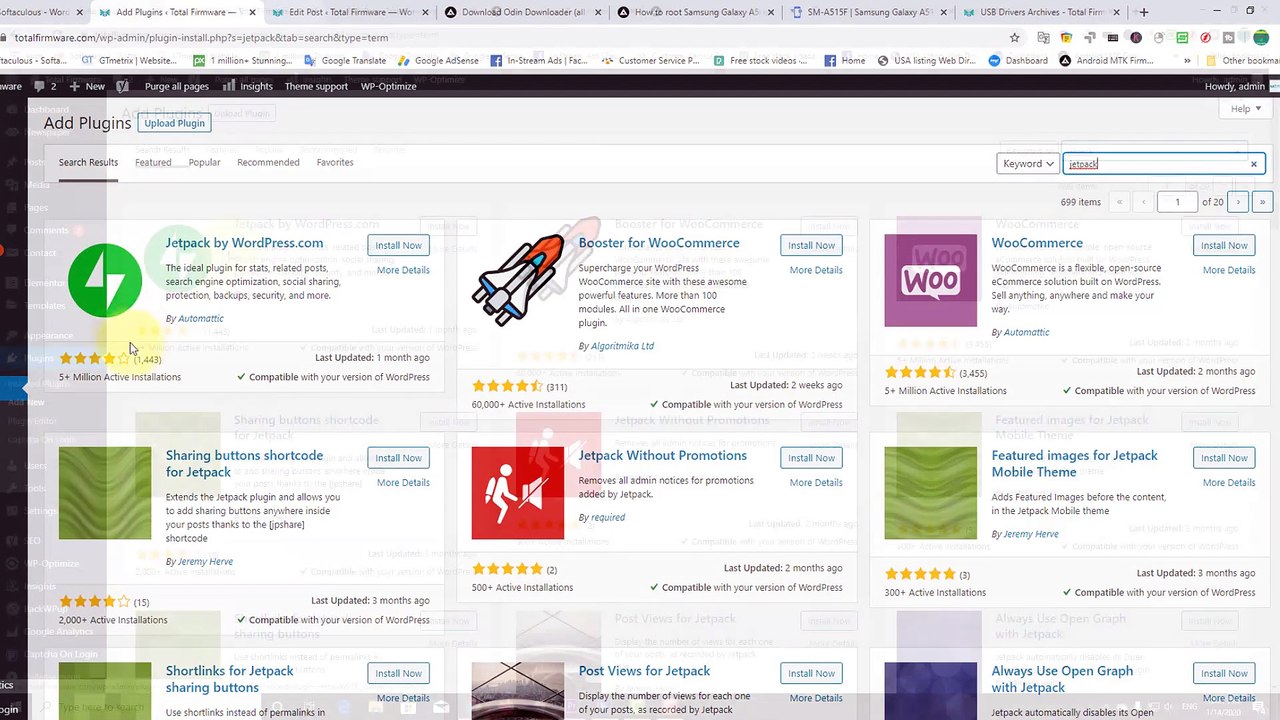Install Jetpack Without Promotions now

(811, 458)
